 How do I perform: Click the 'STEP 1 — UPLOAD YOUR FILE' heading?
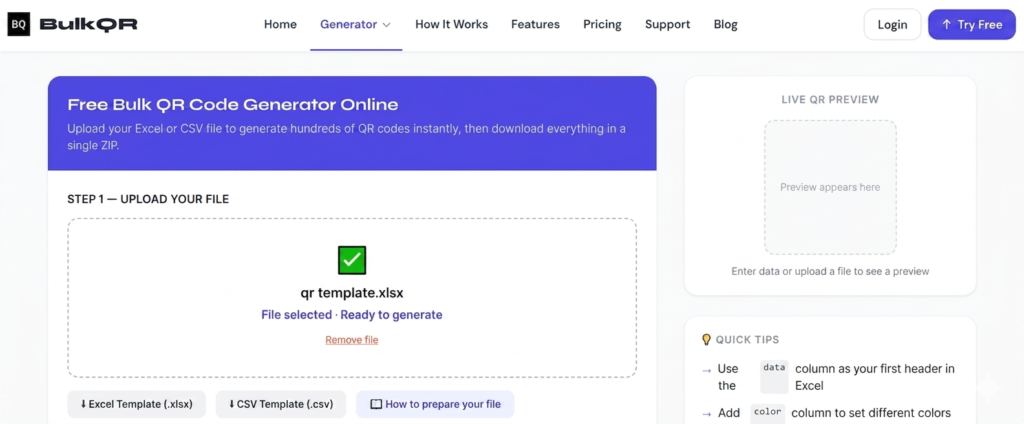pos(148,199)
